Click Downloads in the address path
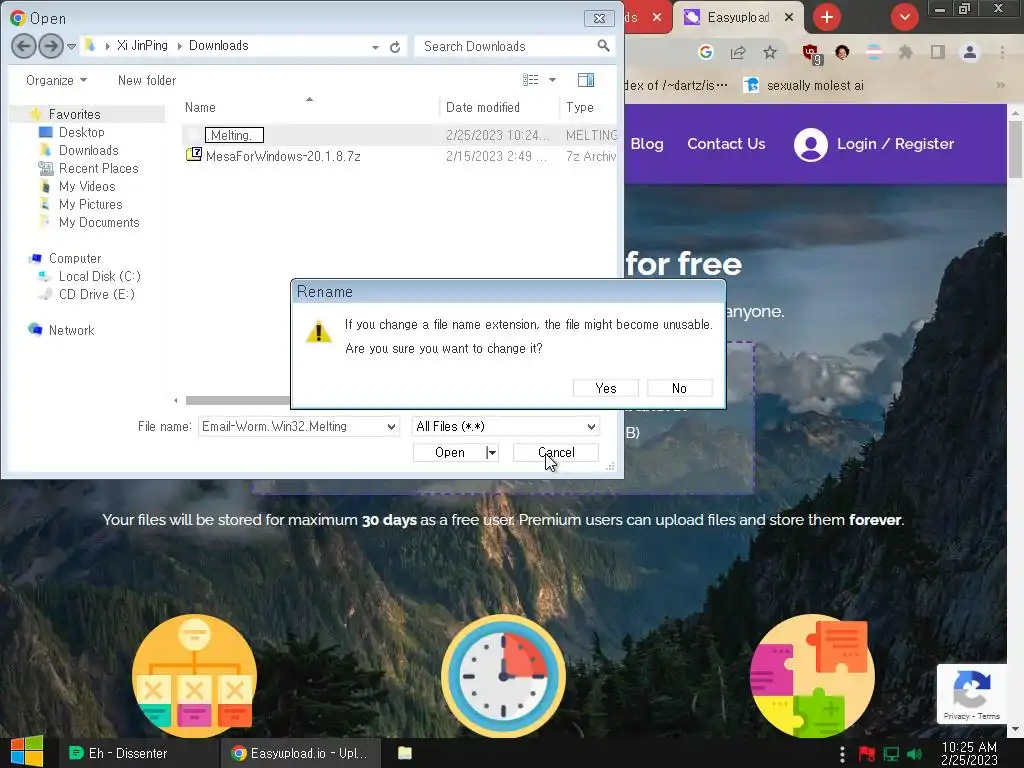 219,46
